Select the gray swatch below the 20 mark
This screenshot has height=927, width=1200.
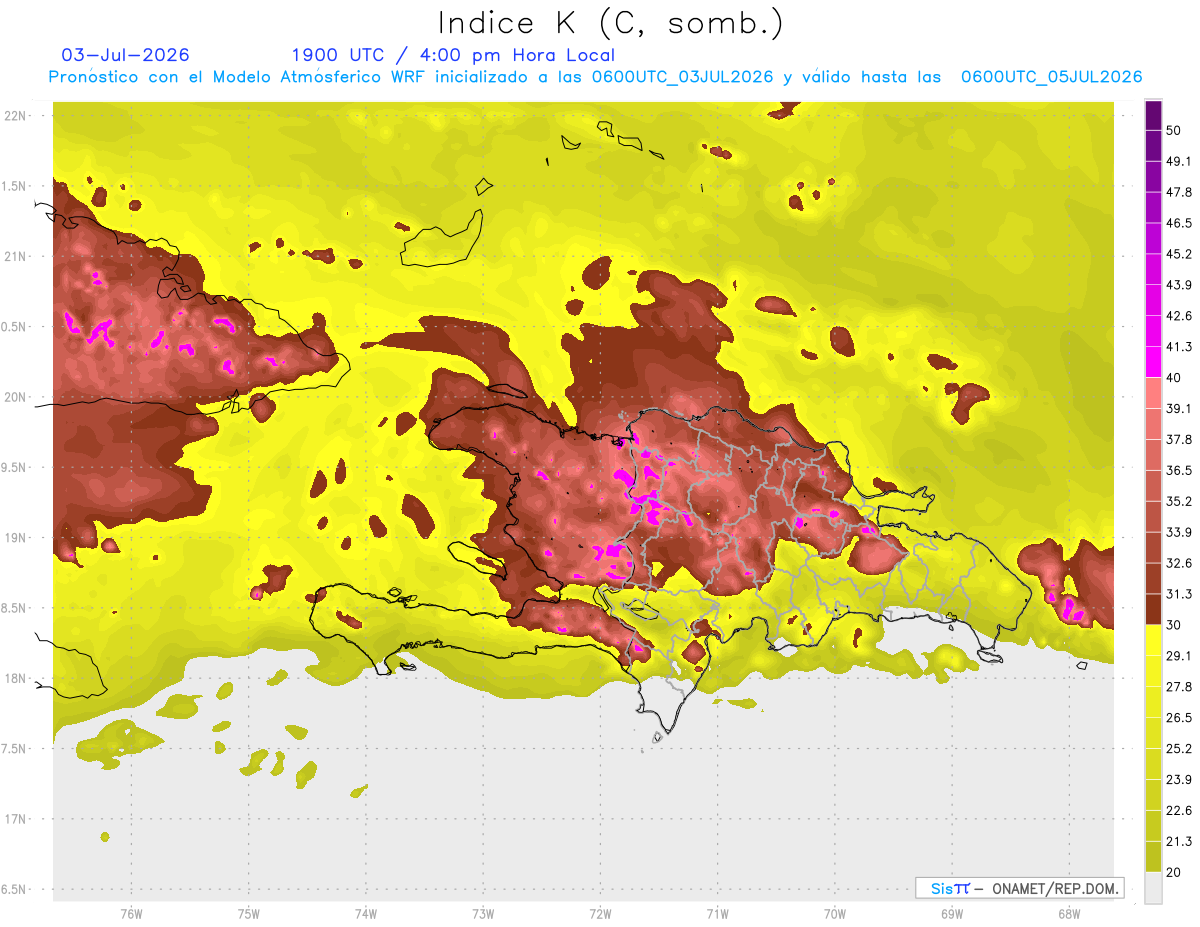pyautogui.click(x=1153, y=888)
